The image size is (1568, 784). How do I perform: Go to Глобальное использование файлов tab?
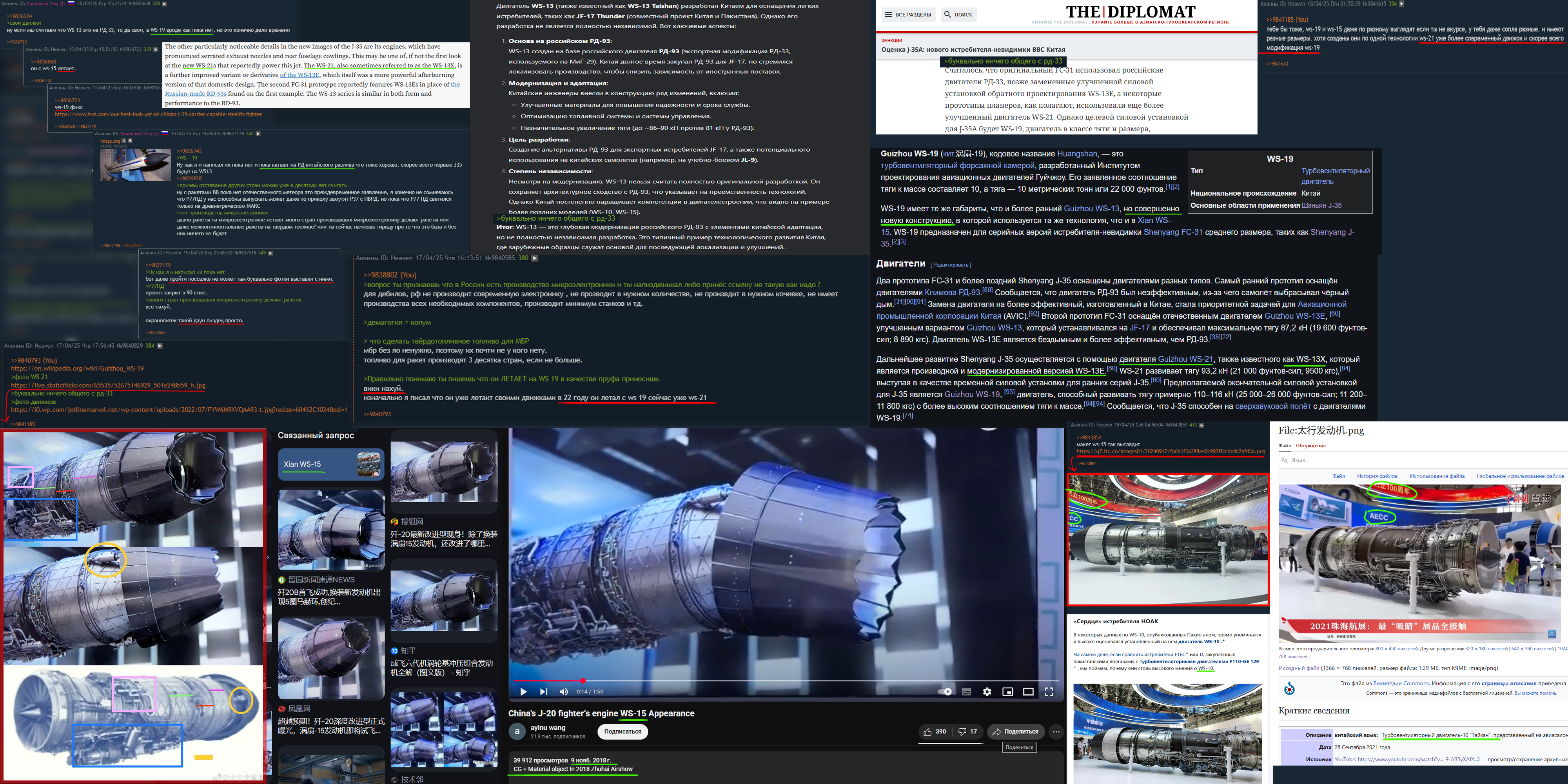coord(1520,476)
